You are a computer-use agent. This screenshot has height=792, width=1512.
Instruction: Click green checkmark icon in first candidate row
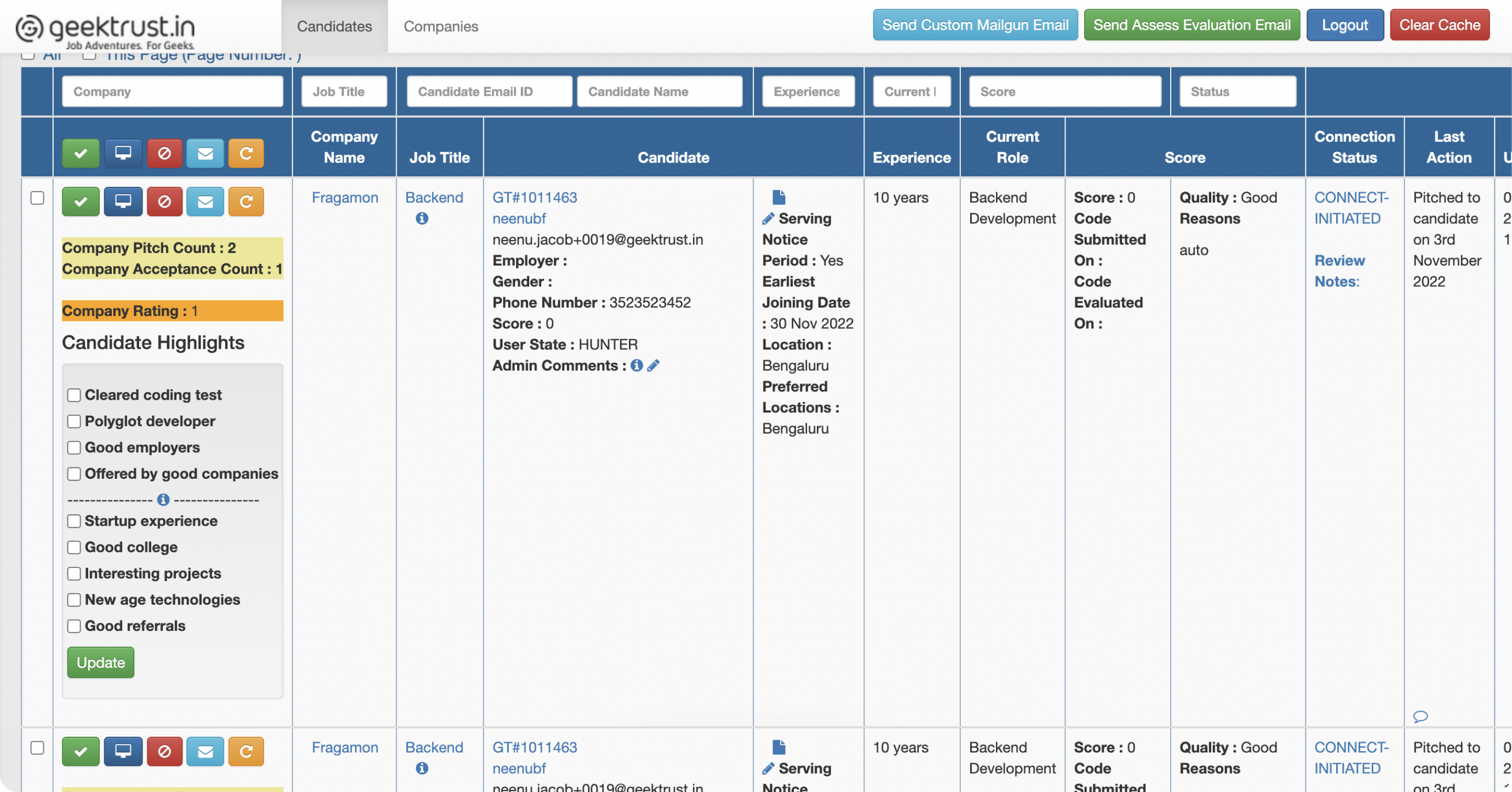81,202
